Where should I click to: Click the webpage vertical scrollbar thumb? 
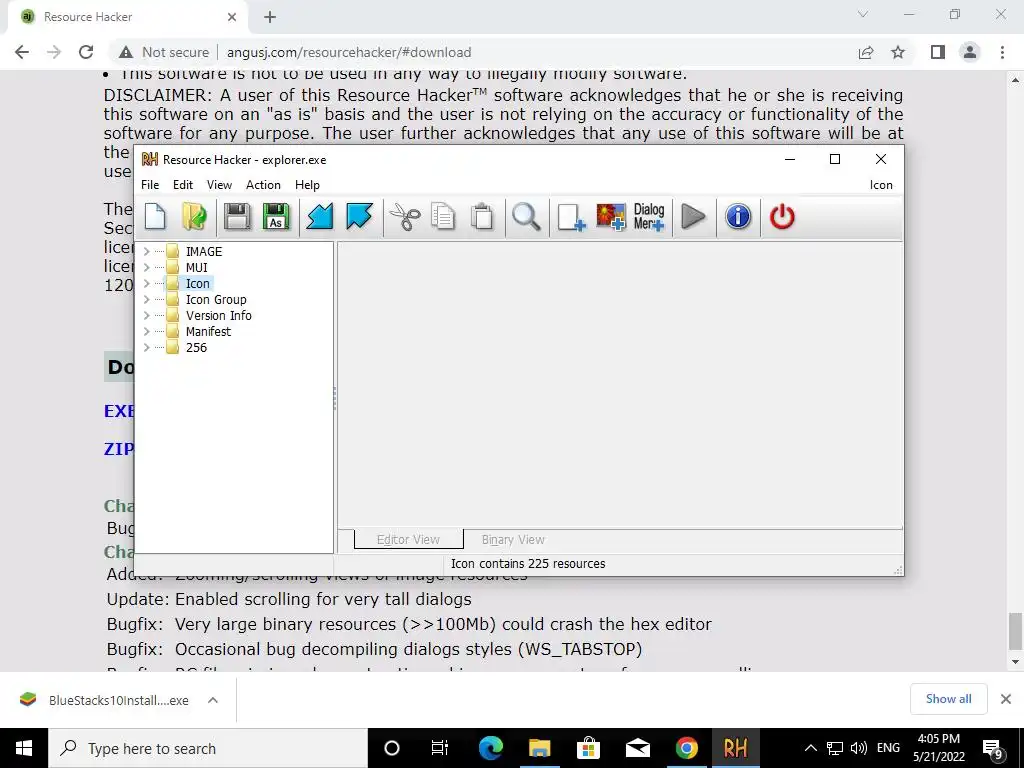point(1015,631)
